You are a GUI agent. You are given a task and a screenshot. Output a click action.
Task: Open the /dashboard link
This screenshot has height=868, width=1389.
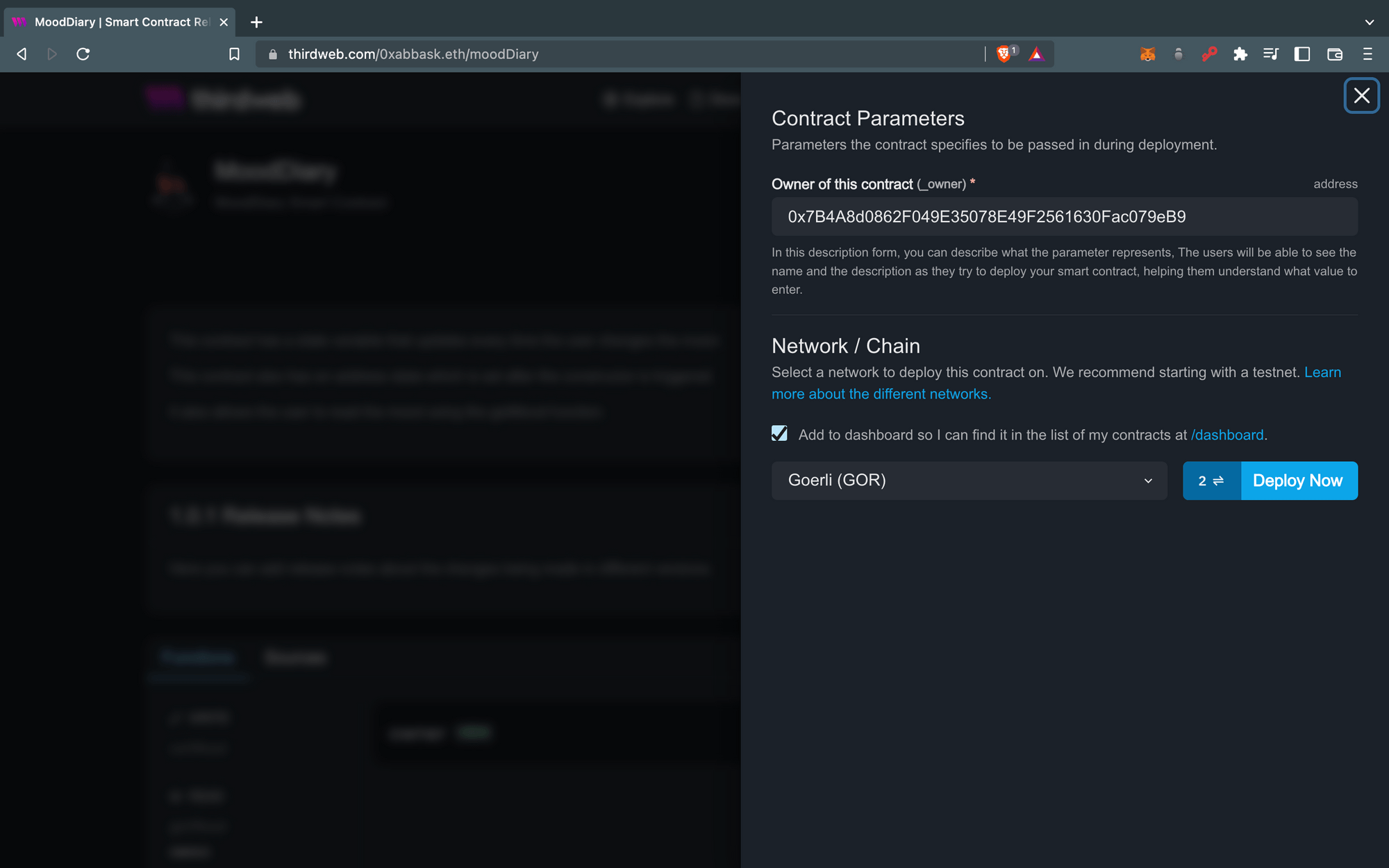tap(1226, 435)
